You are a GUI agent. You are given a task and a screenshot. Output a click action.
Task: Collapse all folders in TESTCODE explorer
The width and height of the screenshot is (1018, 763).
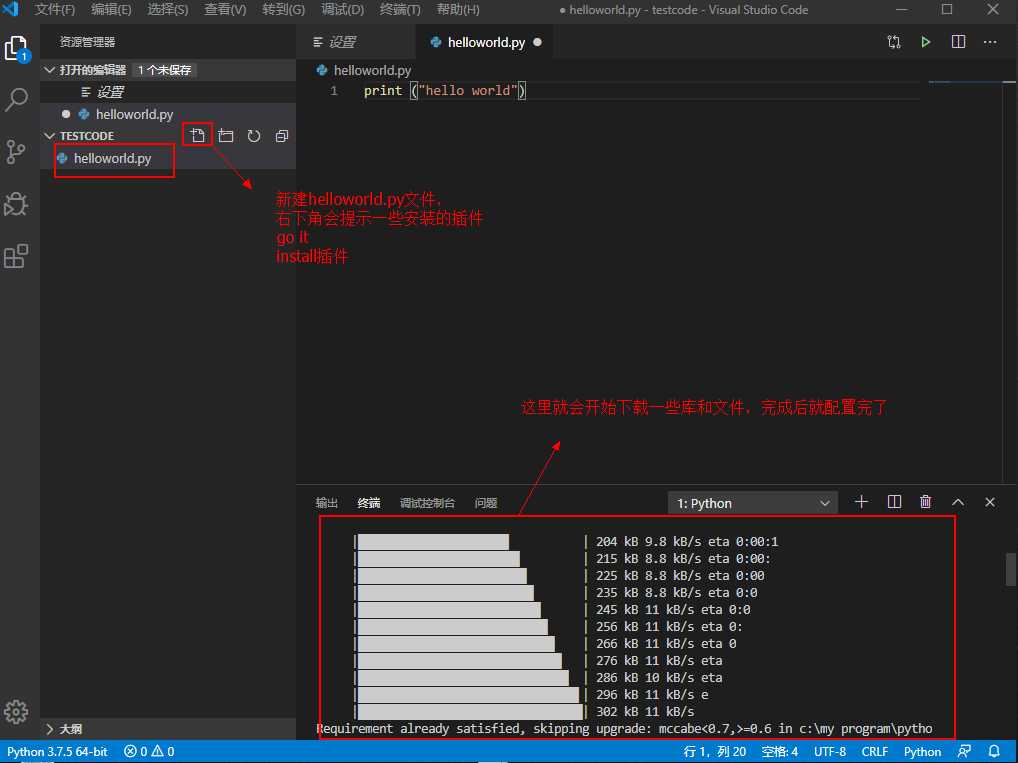[x=282, y=136]
